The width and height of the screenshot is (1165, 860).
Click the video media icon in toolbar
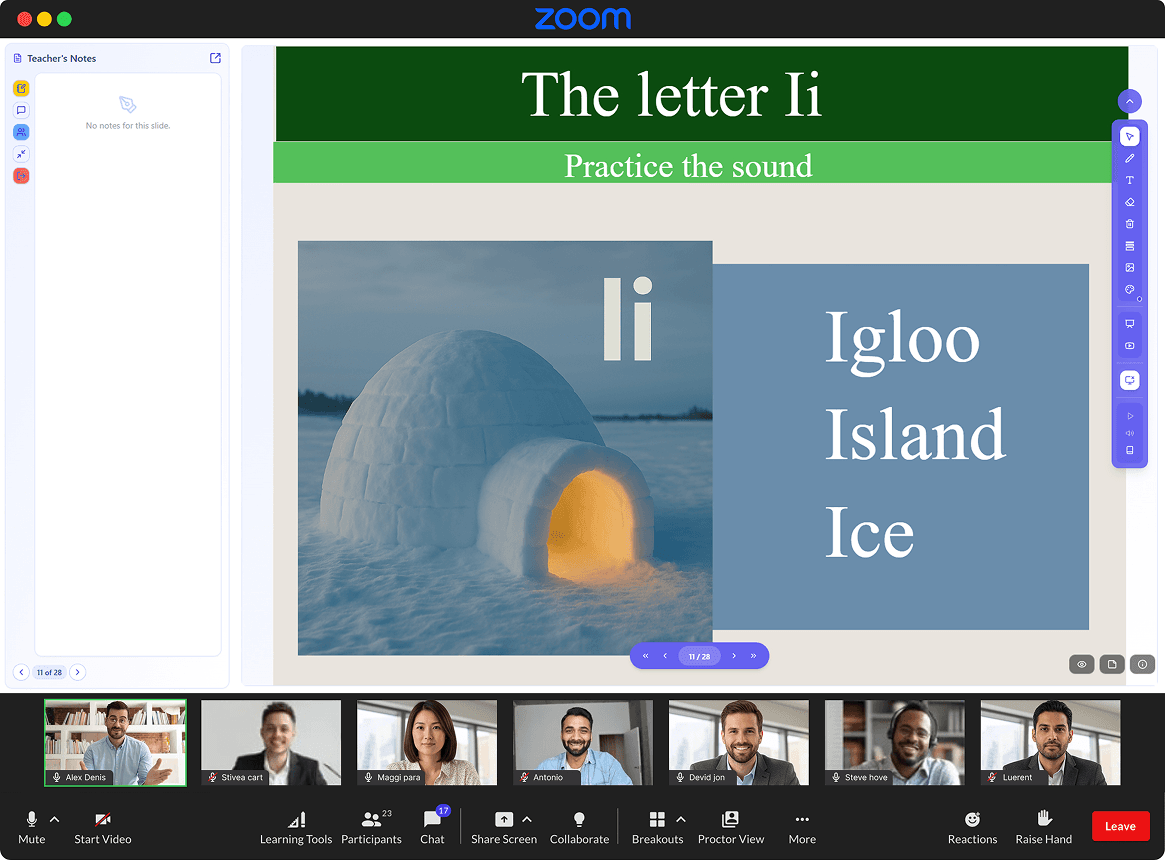1129,346
